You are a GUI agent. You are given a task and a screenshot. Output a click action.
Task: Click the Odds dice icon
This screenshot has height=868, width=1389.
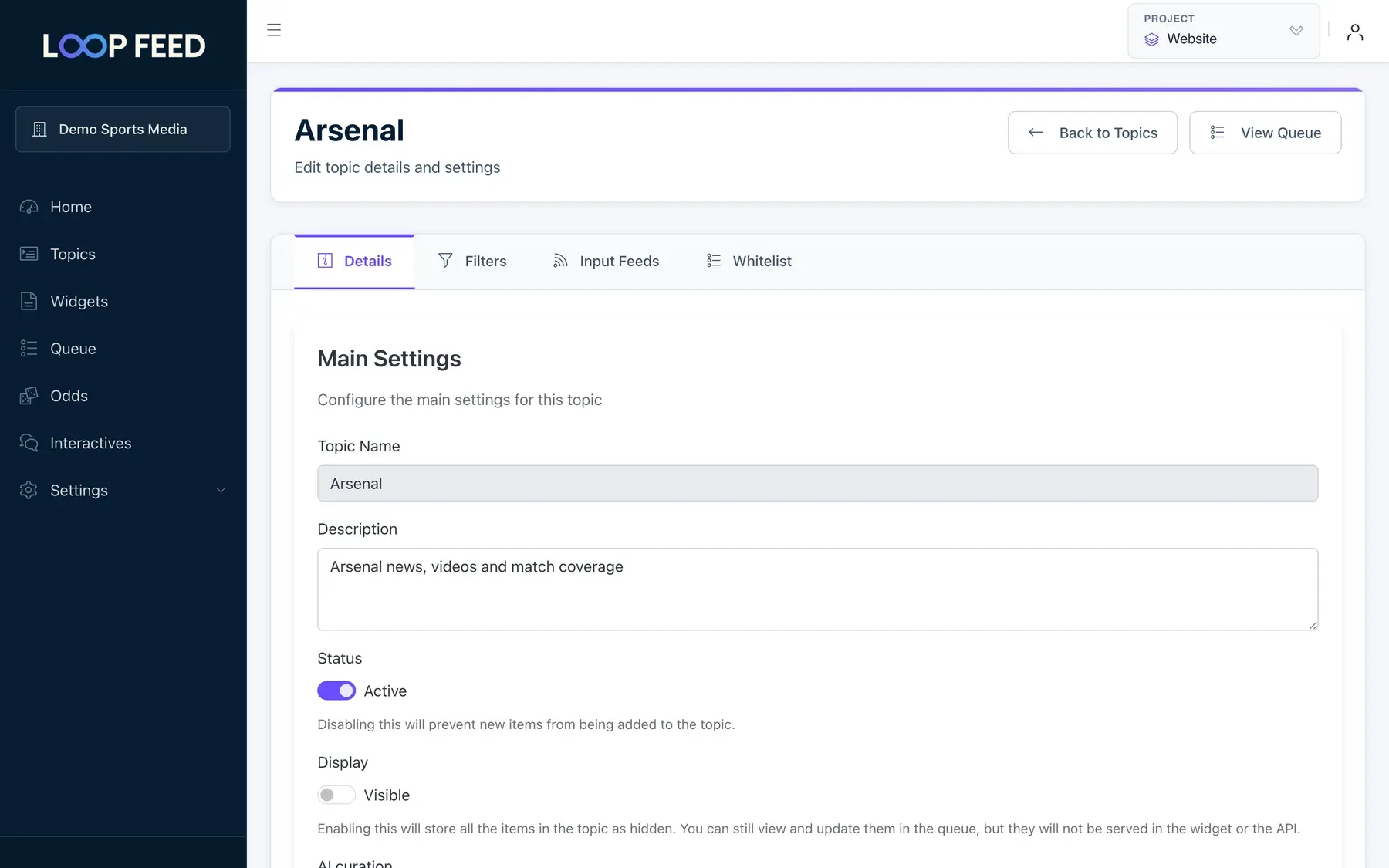pyautogui.click(x=29, y=396)
